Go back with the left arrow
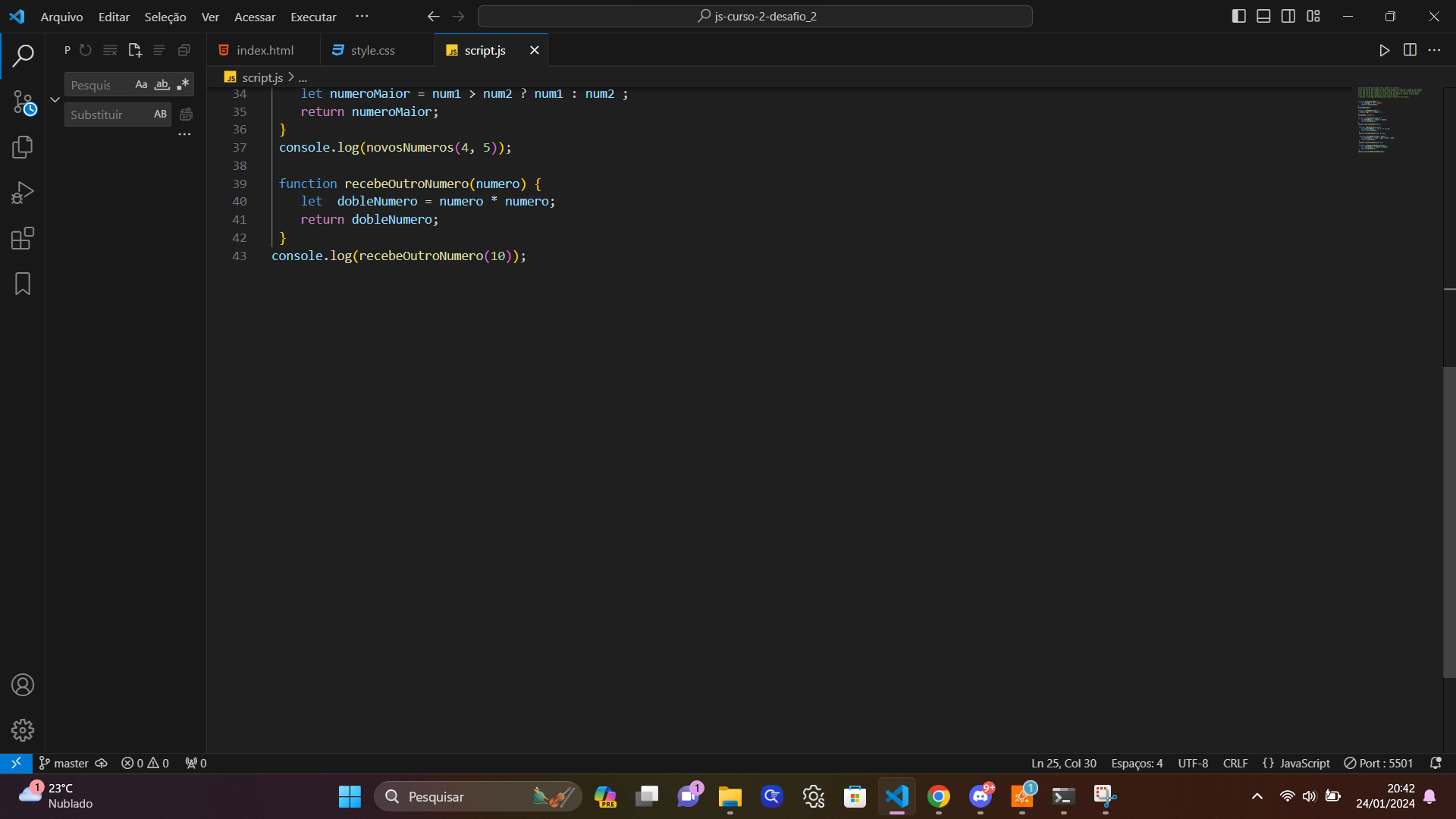 (x=433, y=16)
